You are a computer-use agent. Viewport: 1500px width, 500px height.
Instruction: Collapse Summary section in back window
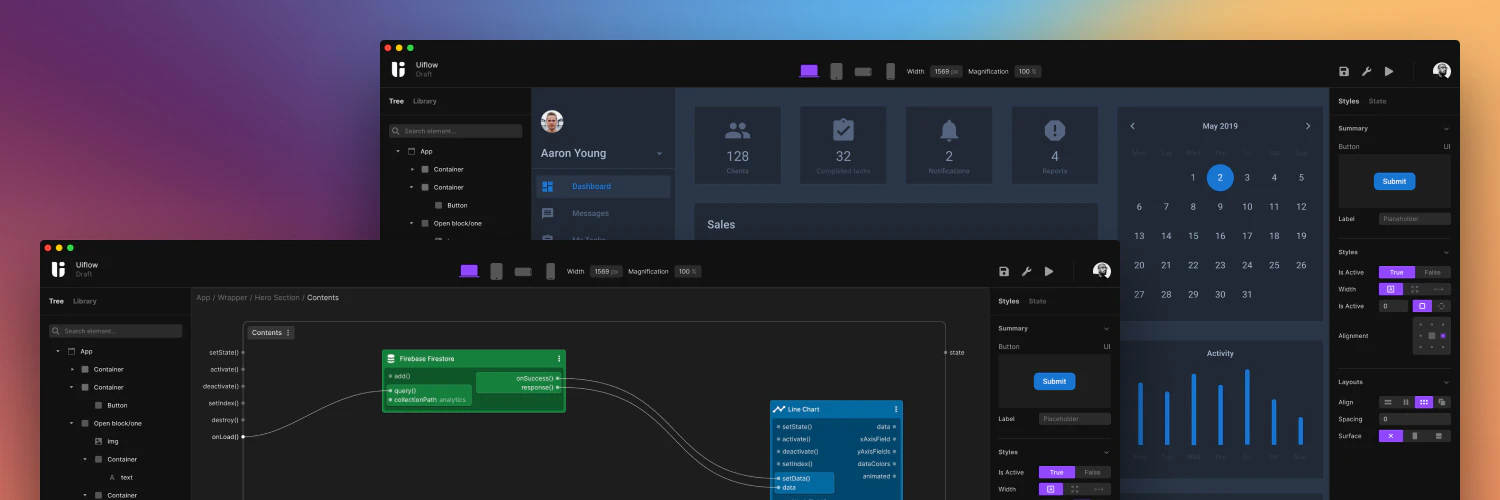tap(1446, 128)
